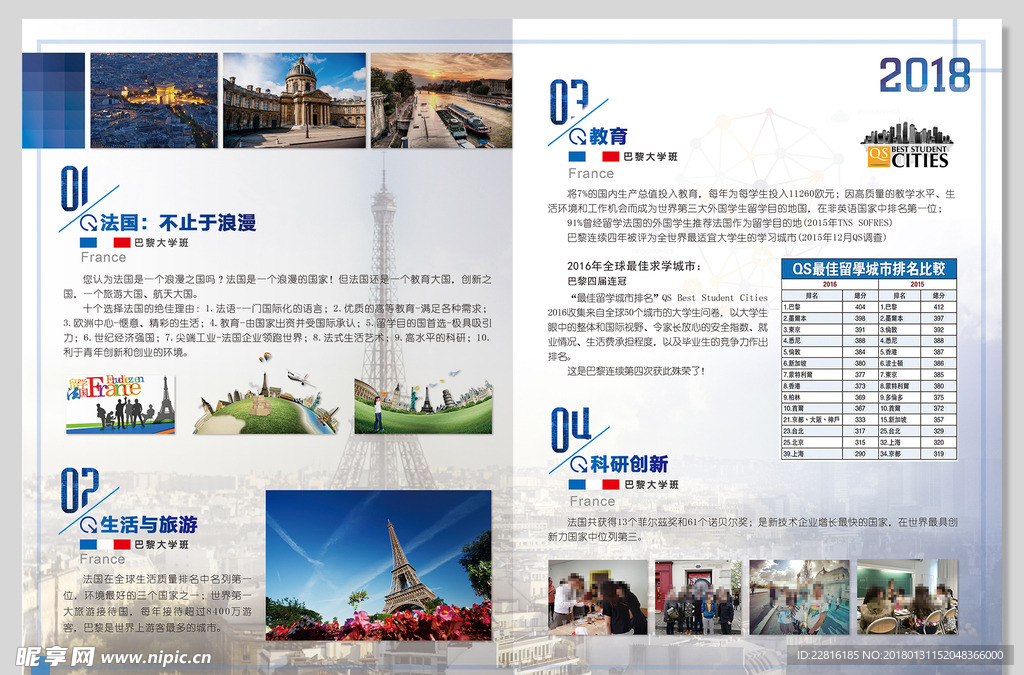
Task: Click table cell 9.柏林
Action: (812, 397)
